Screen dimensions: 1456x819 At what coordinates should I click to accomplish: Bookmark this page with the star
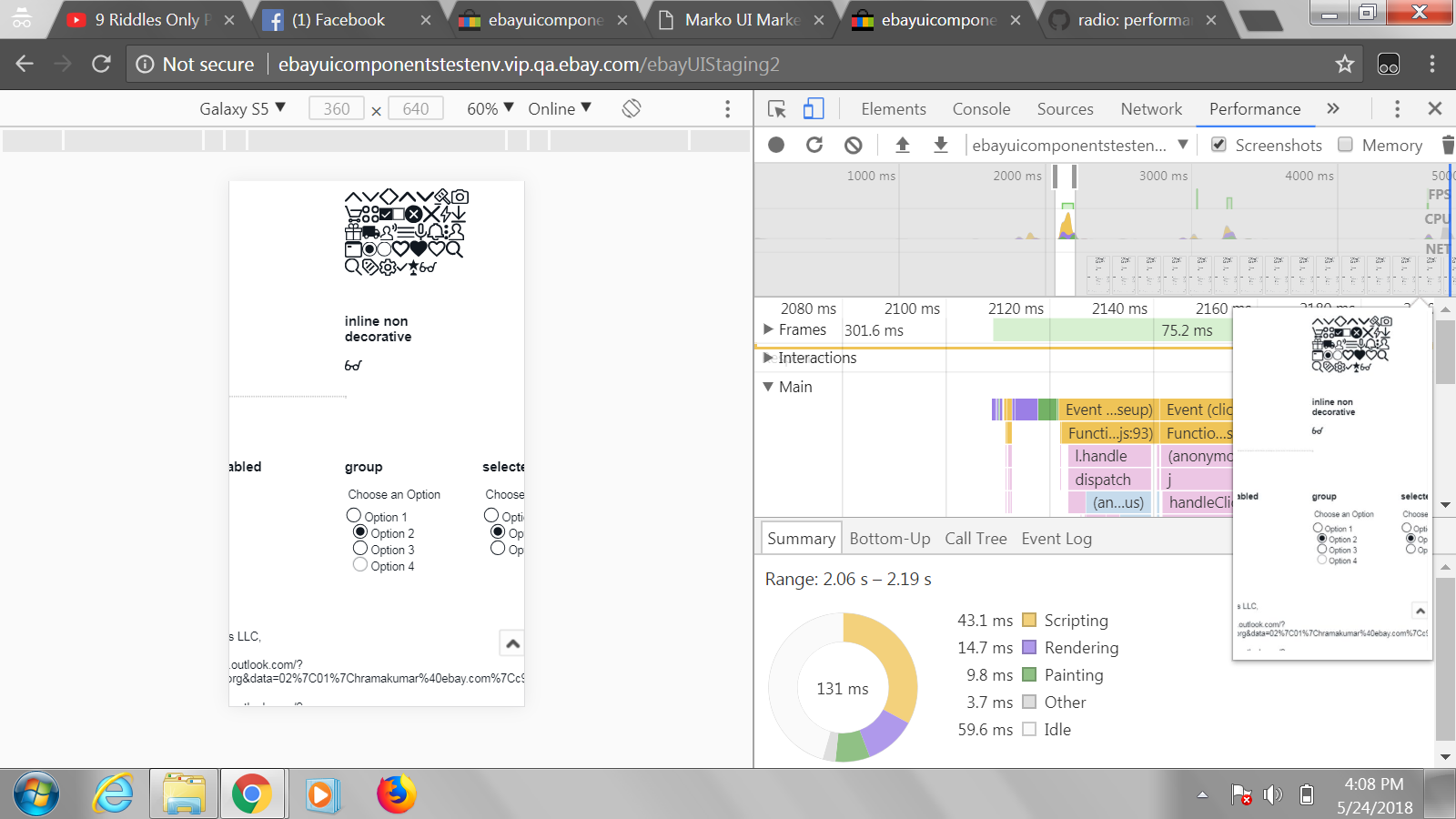pos(1344,64)
